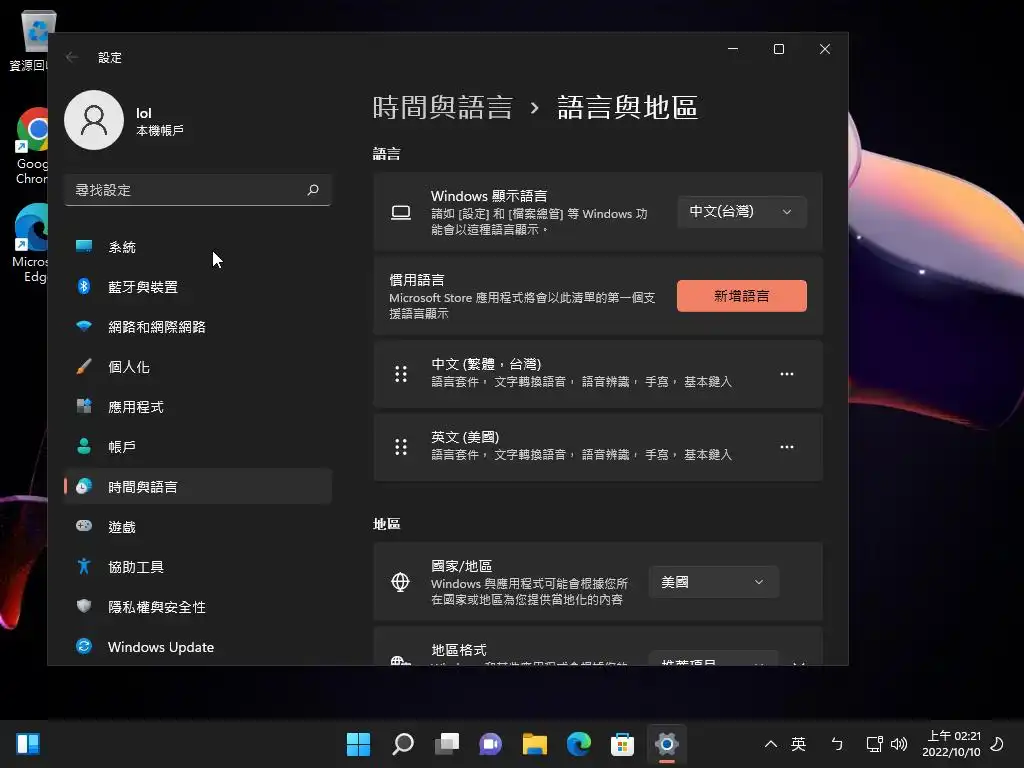This screenshot has height=768, width=1024.
Task: Open Microsoft Store from the taskbar
Action: [x=622, y=744]
